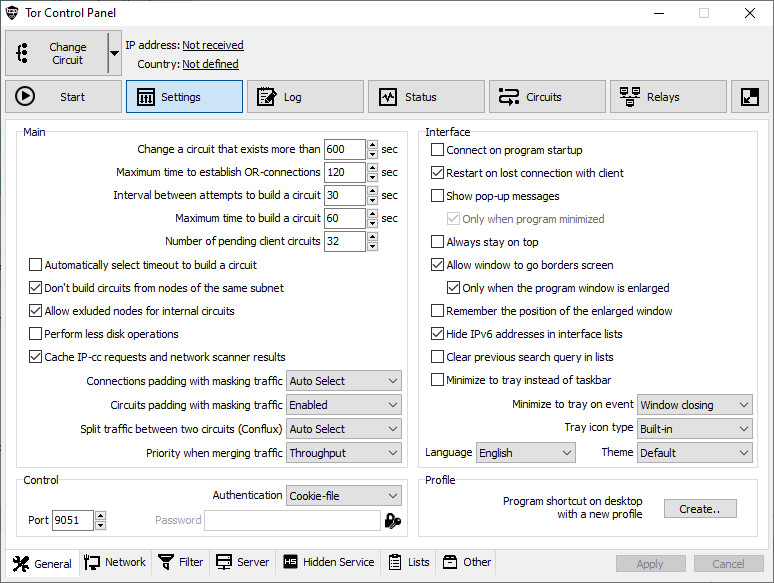Decrease maximum OR-connections time spinner
The image size is (774, 583).
click(x=373, y=178)
